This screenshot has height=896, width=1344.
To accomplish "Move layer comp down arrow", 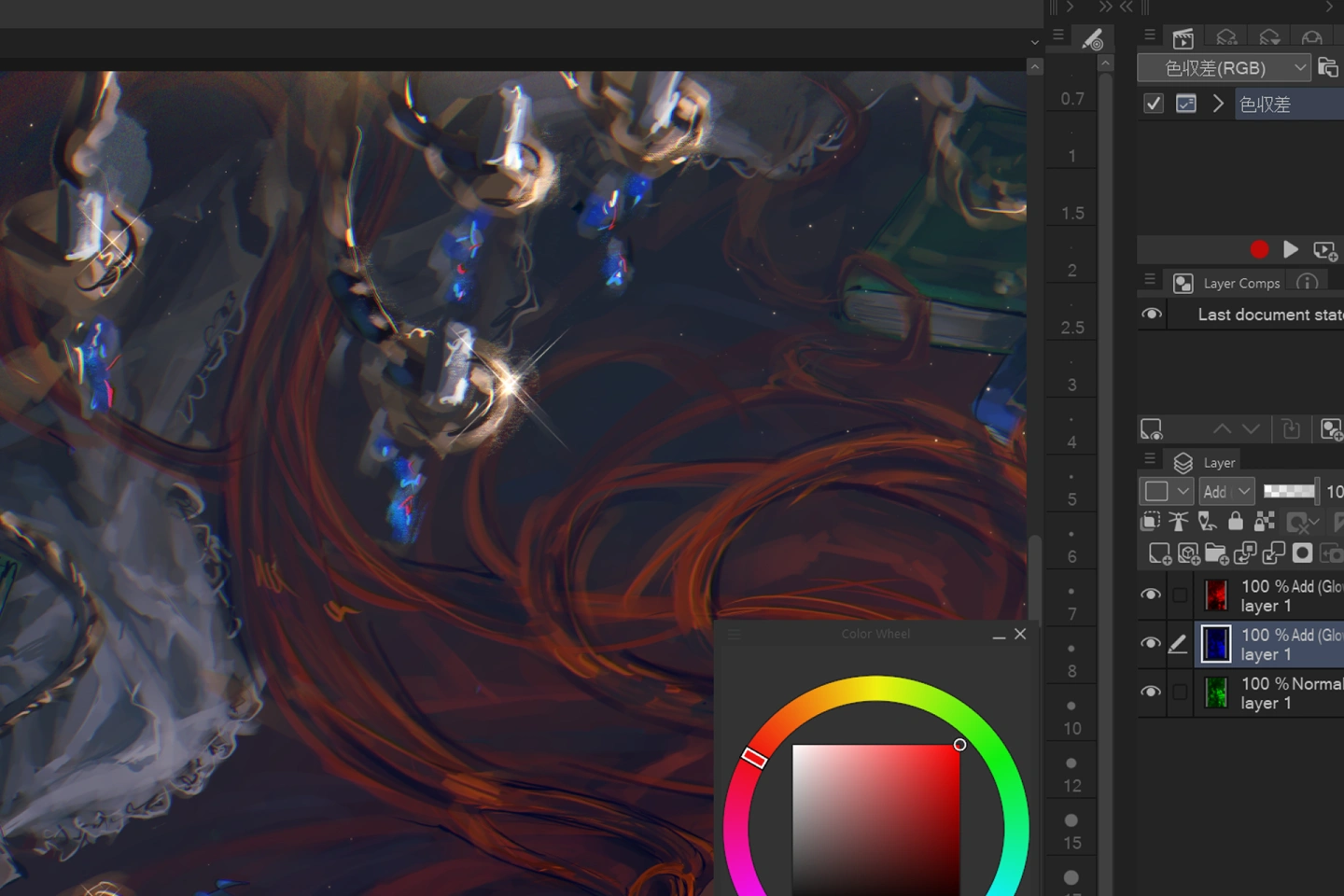I will (x=1252, y=428).
